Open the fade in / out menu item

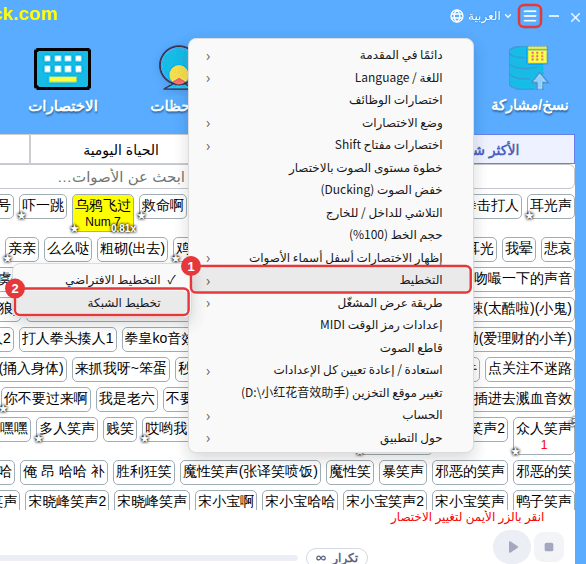(331, 213)
